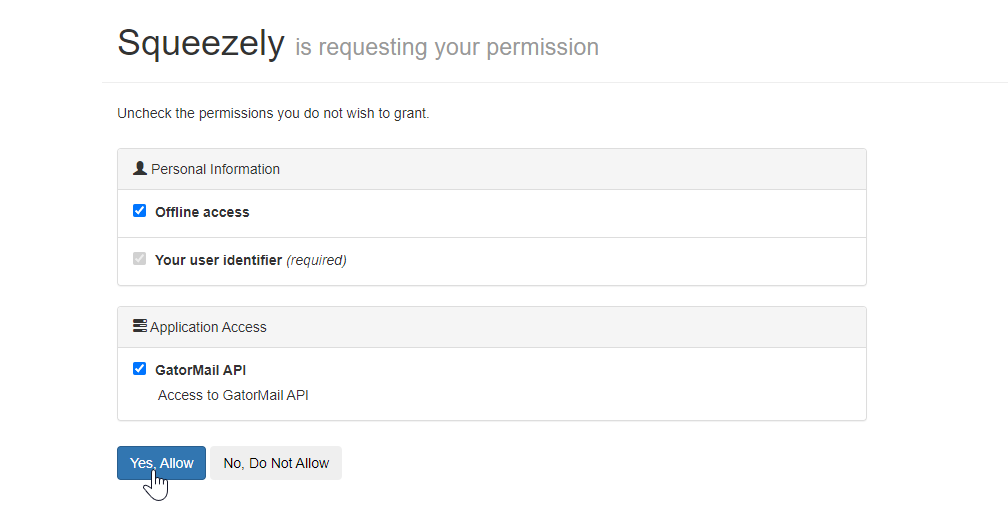Click the Application Access server icon
This screenshot has height=510, width=1008.
(140, 326)
